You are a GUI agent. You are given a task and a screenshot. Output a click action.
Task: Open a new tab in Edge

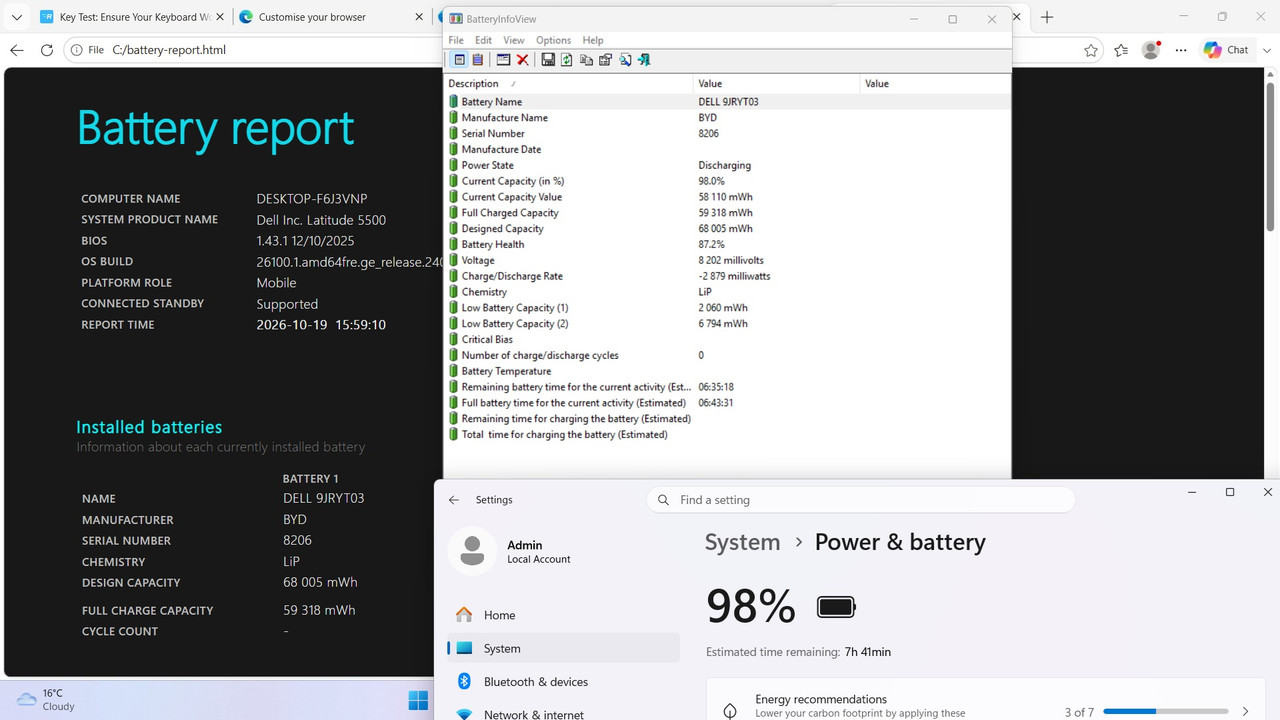click(x=1047, y=17)
